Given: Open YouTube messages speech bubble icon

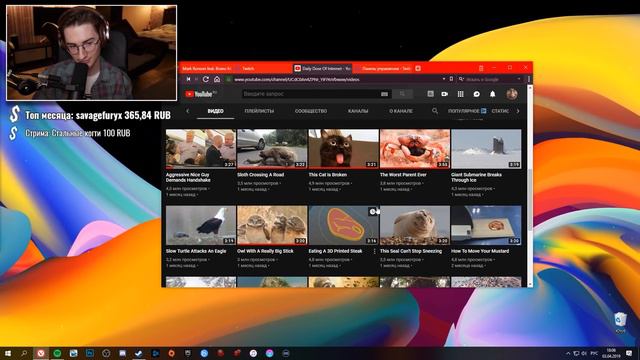Looking at the screenshot, I should click(x=476, y=94).
